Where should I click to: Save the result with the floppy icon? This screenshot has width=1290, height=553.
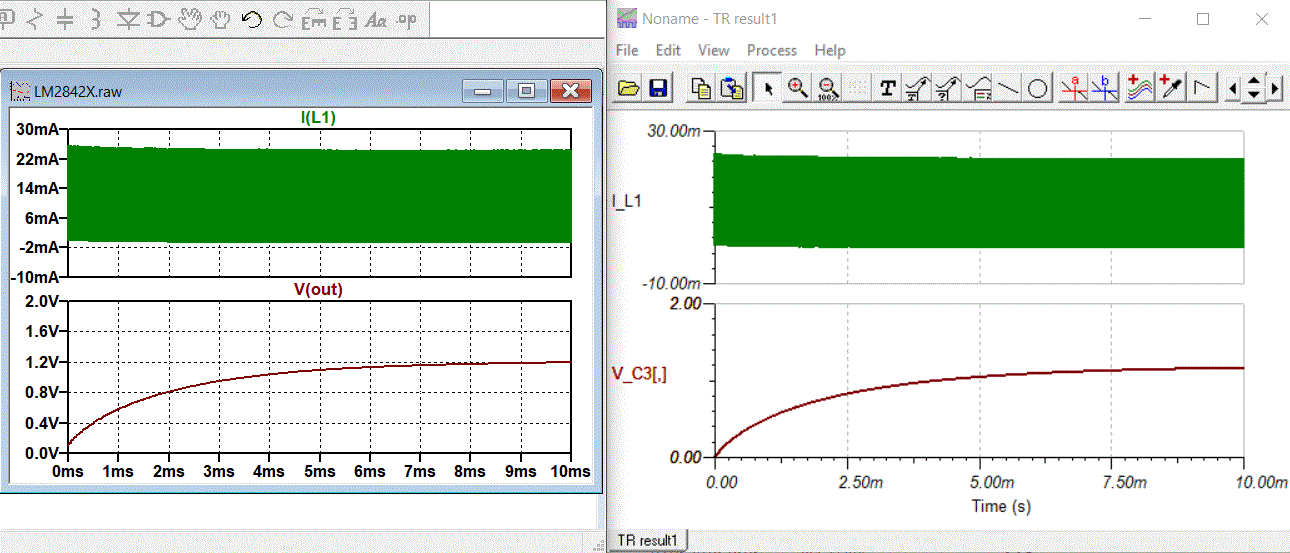(658, 88)
